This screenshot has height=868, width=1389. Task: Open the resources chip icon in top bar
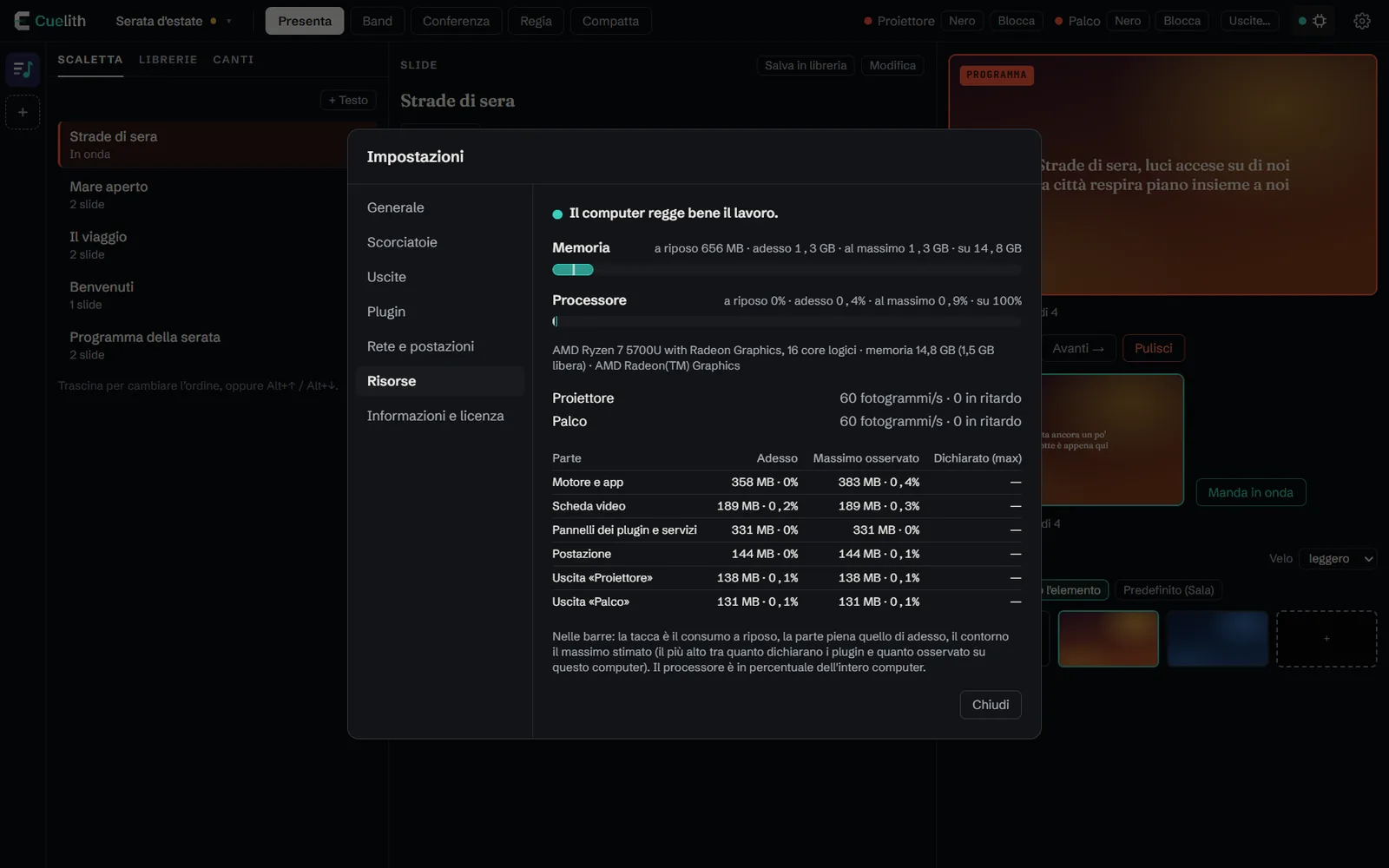coord(1313,21)
